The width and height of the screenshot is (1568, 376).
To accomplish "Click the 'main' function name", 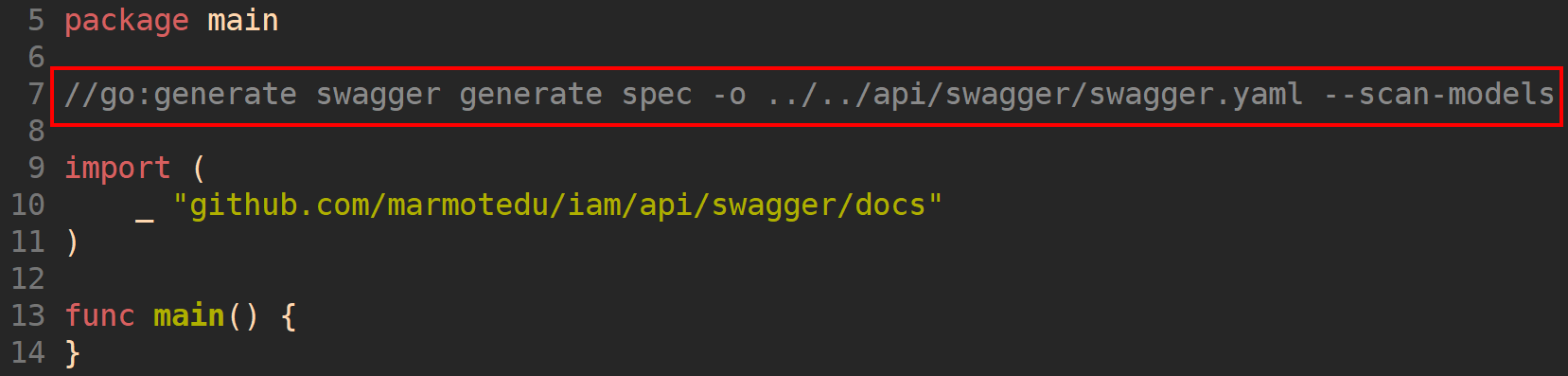I will [x=189, y=314].
